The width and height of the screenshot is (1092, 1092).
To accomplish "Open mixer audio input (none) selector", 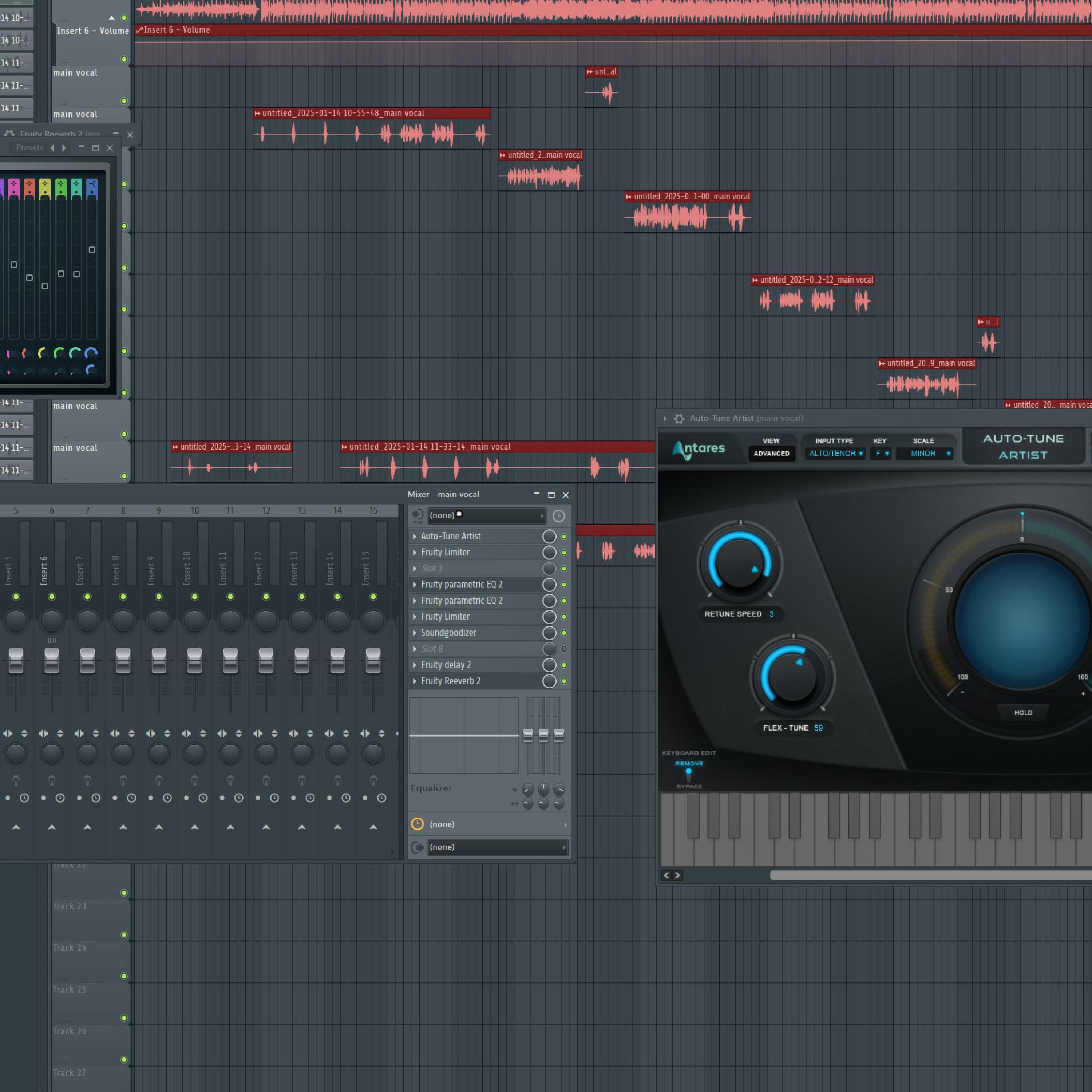I will click(487, 515).
